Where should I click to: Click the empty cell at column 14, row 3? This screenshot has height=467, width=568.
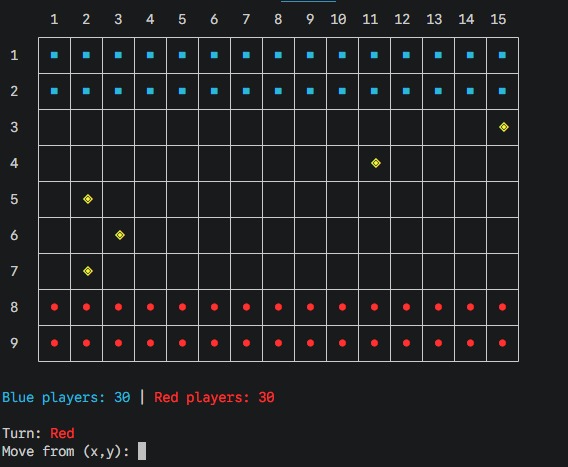(470, 127)
